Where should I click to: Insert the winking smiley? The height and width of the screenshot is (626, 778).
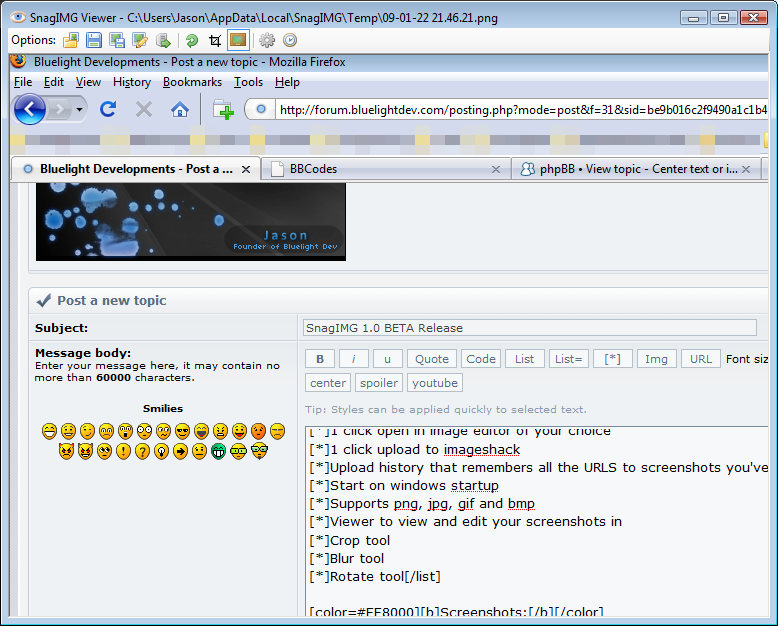pyautogui.click(x=87, y=431)
